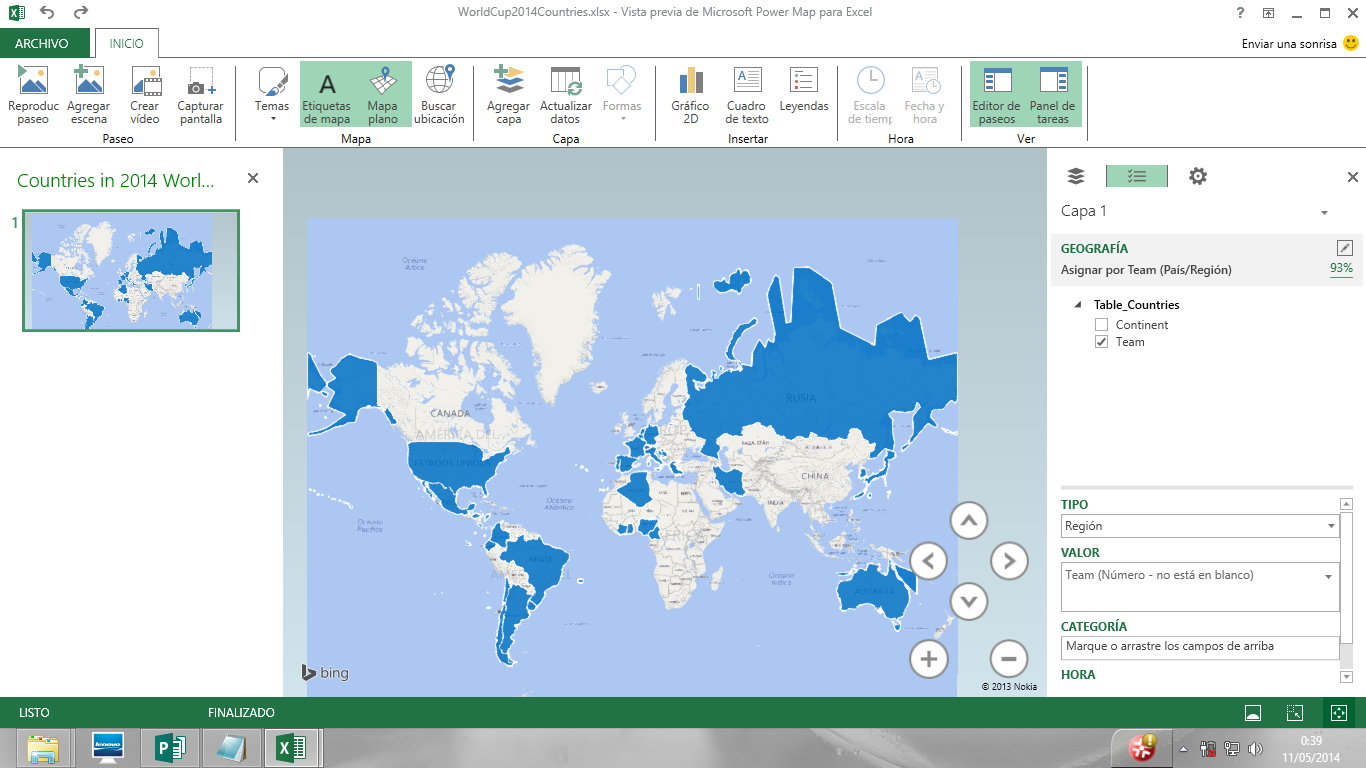Rotate the map right with arrow
This screenshot has height=768, width=1366.
click(x=1009, y=561)
